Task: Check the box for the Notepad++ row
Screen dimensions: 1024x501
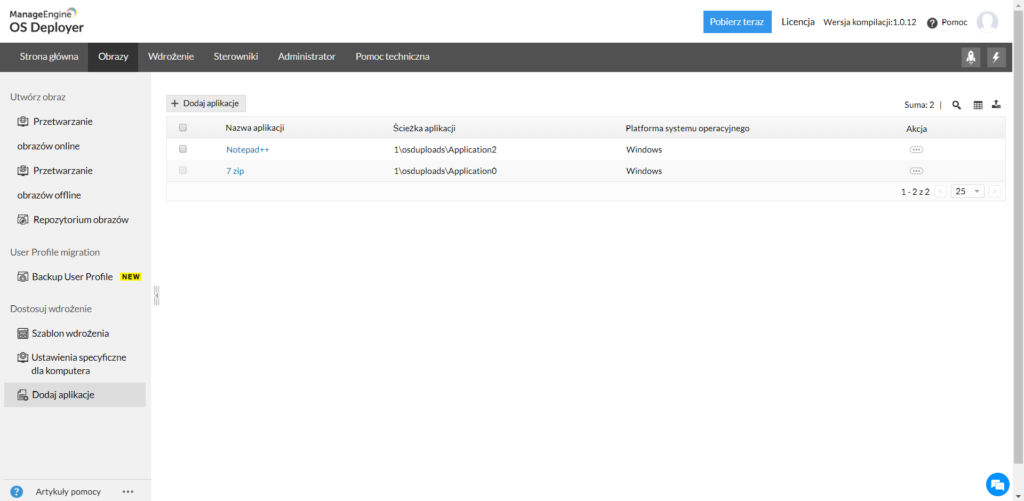Action: pos(182,149)
